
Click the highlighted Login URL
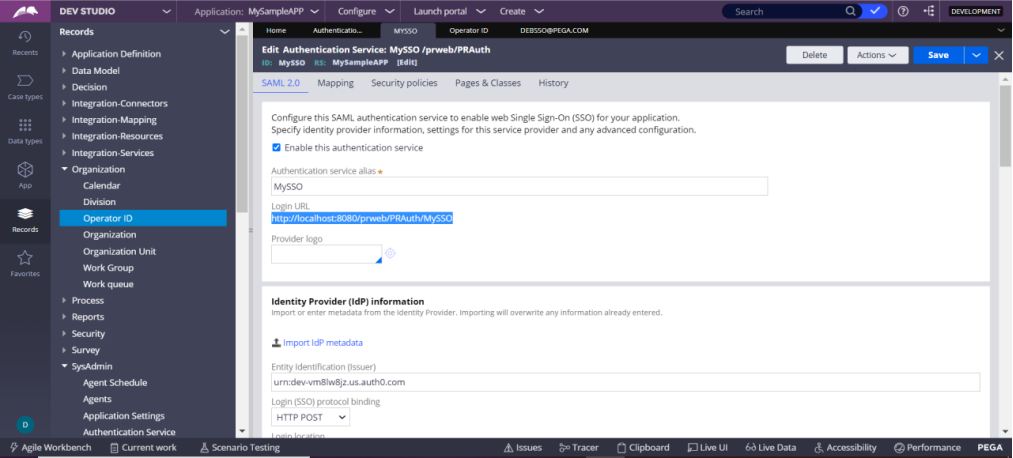coord(362,219)
